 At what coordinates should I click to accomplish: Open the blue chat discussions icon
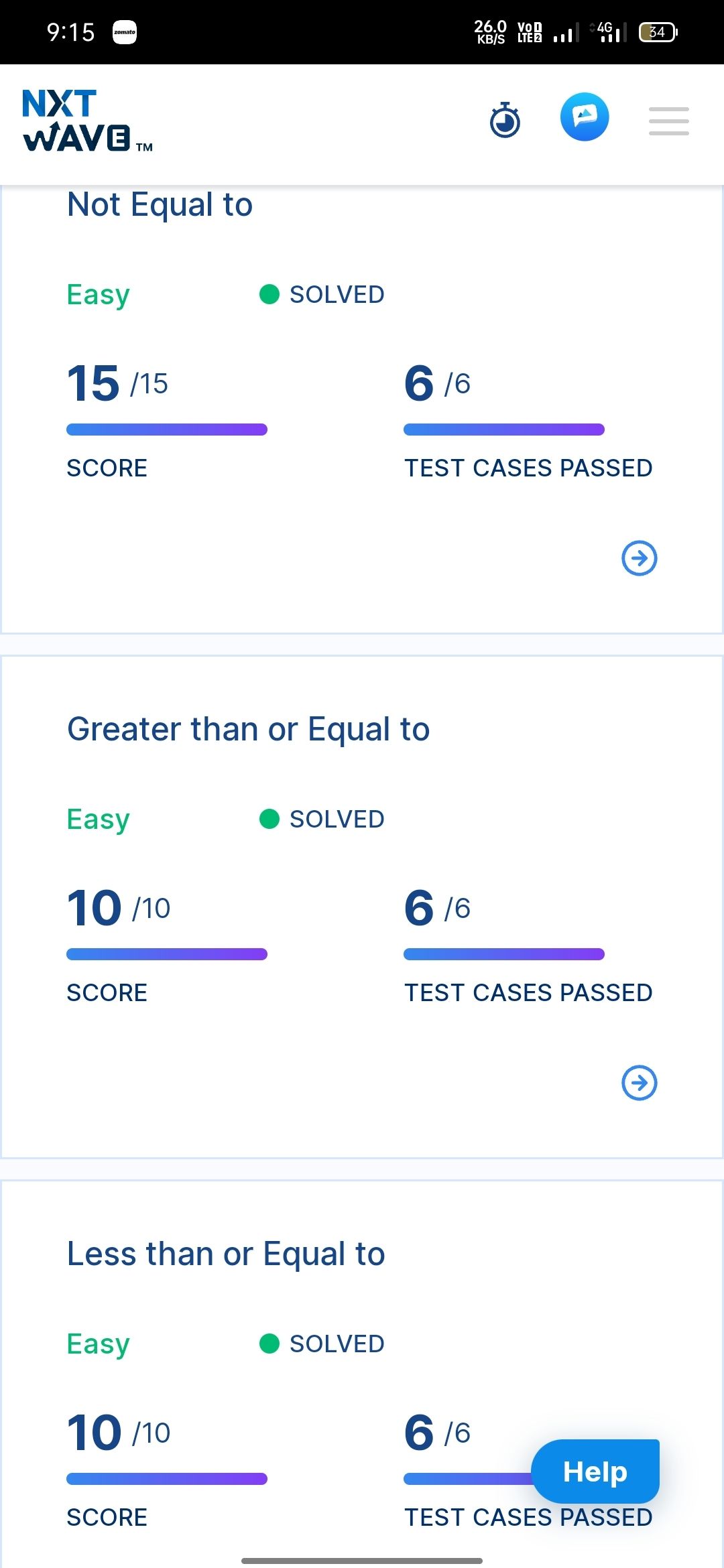(585, 117)
